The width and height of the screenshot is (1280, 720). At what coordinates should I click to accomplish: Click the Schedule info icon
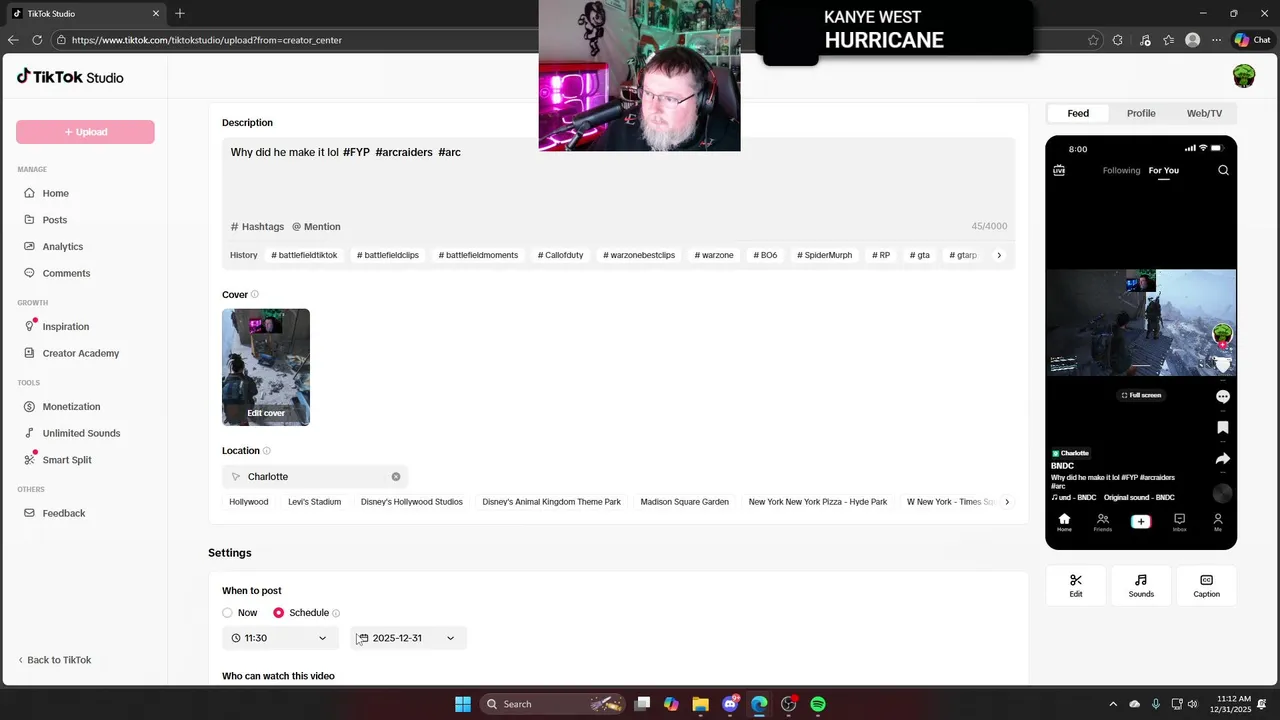[336, 613]
